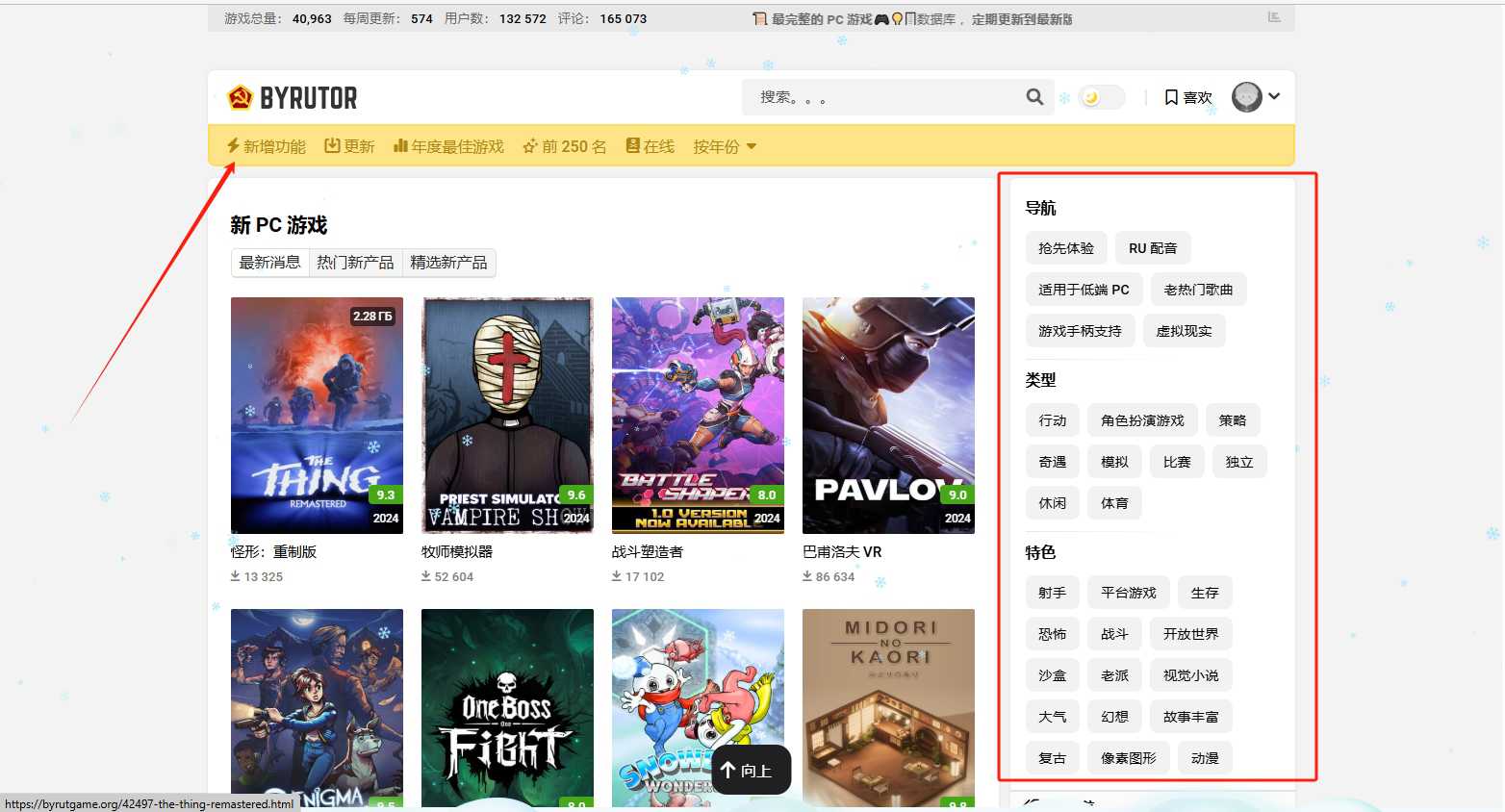Choose the 奇遇 genre tag
This screenshot has width=1505, height=812.
click(x=1053, y=462)
